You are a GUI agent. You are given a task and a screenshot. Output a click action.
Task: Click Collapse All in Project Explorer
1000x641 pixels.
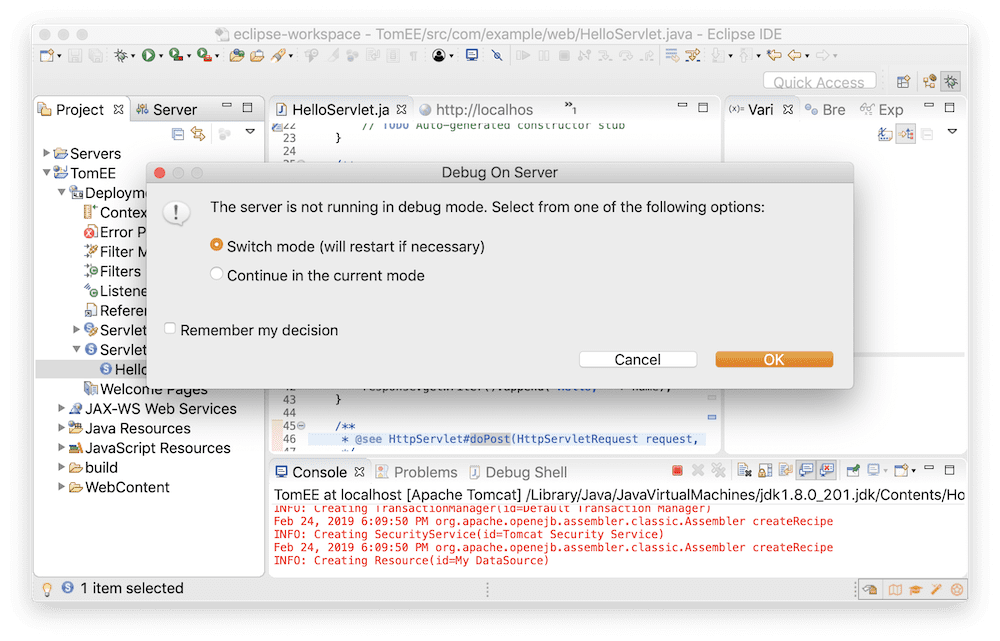[x=178, y=134]
